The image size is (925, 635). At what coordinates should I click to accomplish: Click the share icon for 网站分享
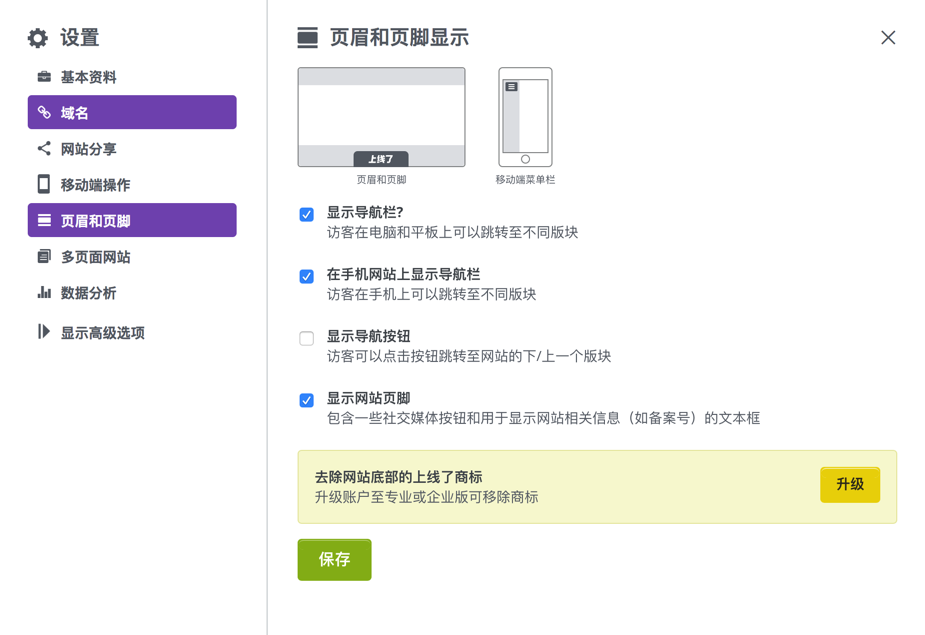44,149
